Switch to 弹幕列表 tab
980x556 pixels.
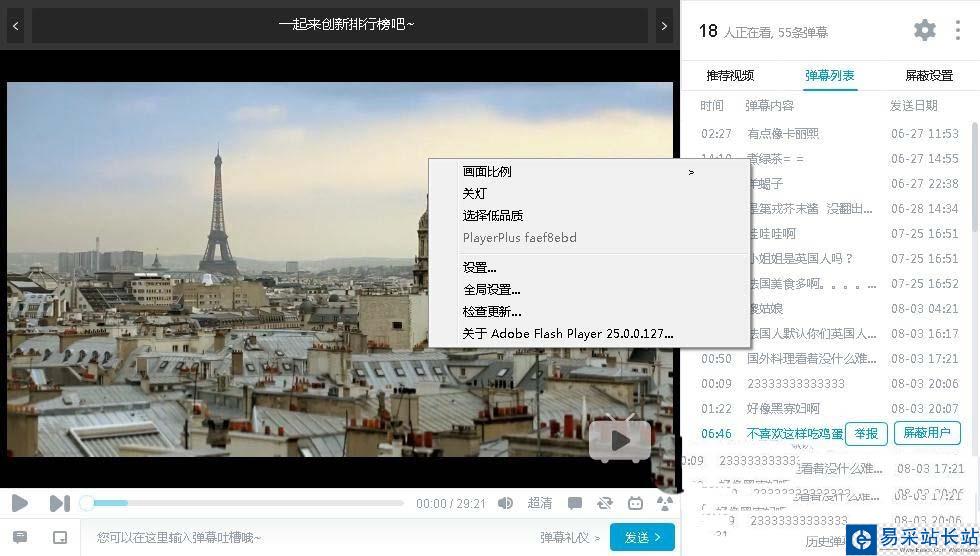pos(829,76)
